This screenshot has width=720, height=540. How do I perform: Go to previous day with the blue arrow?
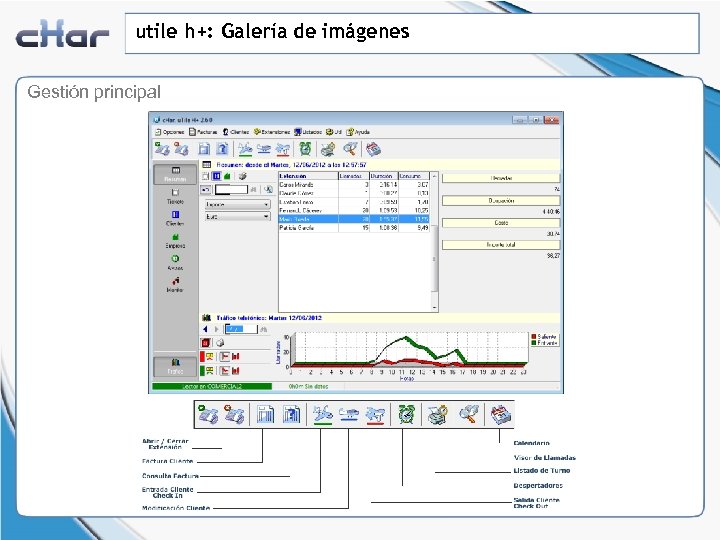tap(205, 329)
